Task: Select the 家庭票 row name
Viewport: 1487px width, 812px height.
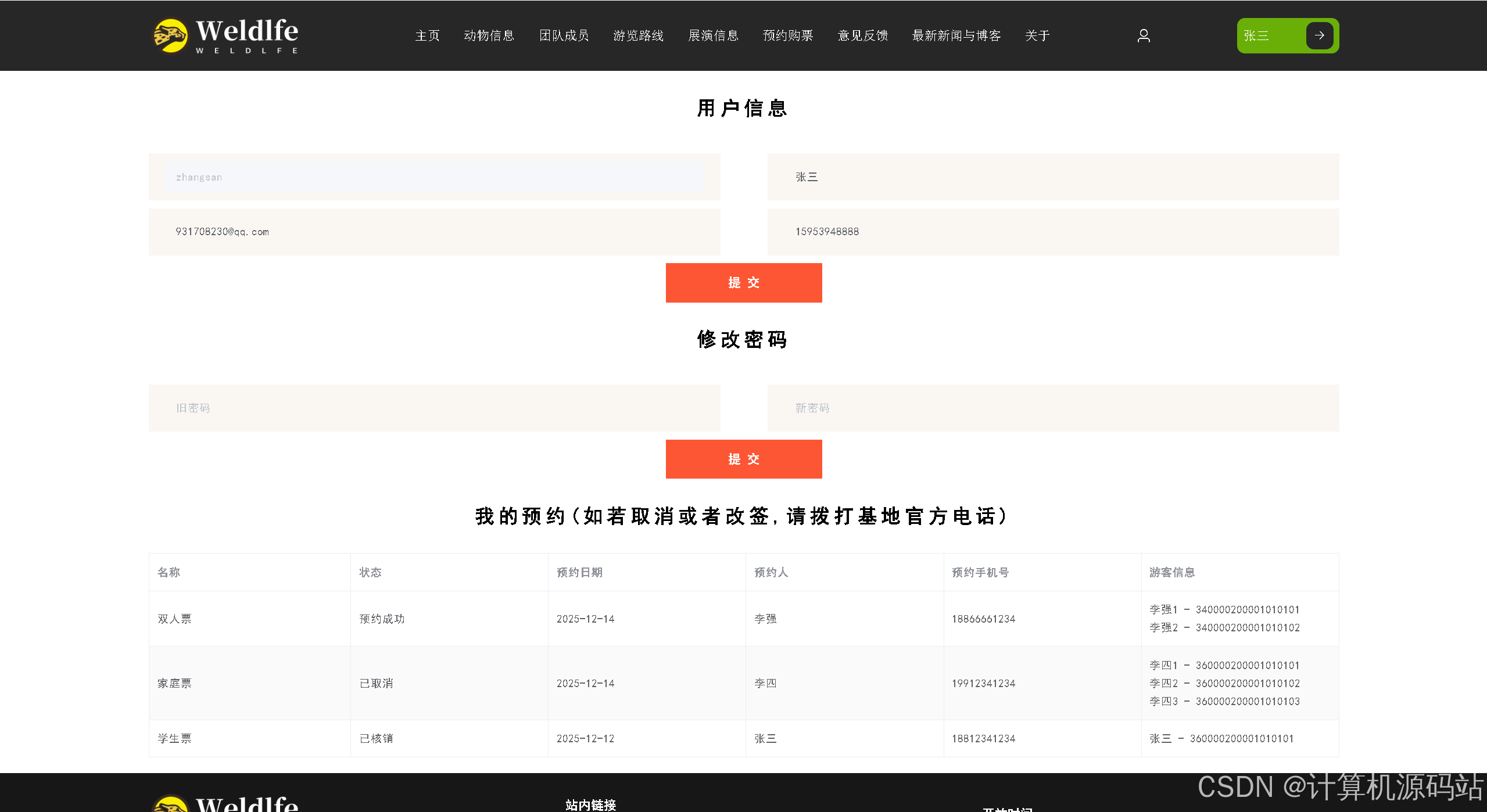Action: (x=175, y=683)
